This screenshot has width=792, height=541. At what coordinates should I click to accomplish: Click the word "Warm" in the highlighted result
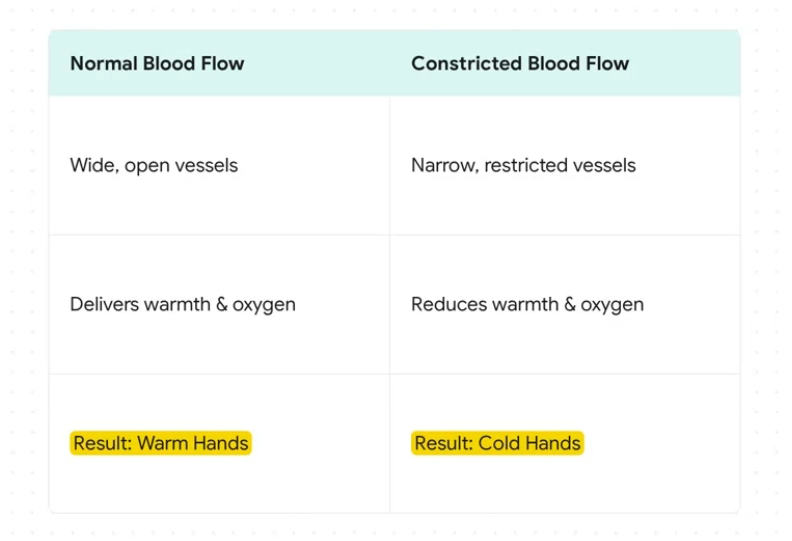click(x=162, y=443)
